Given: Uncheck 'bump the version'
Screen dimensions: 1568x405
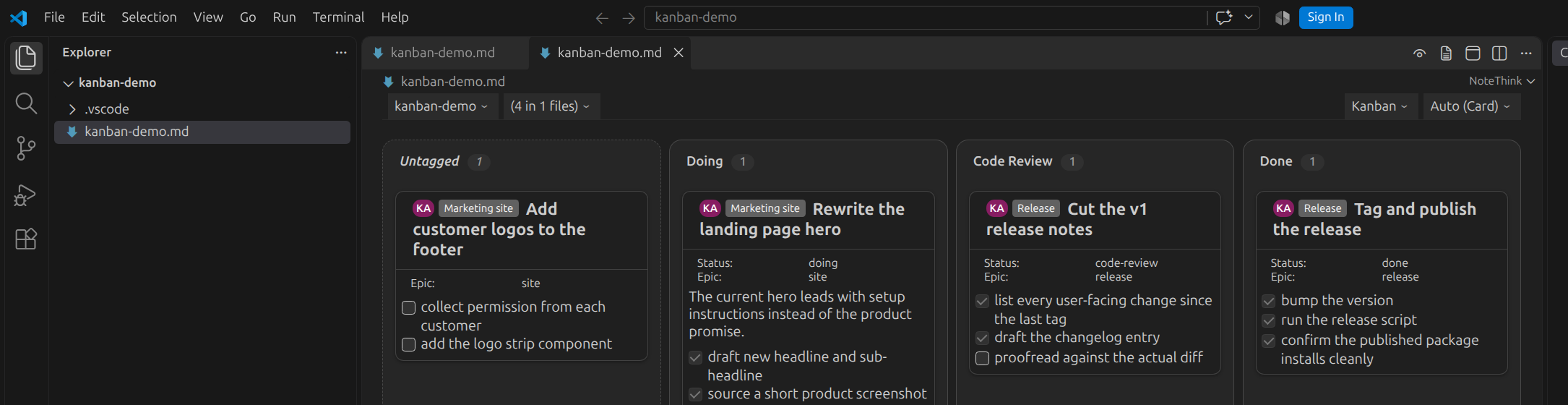Looking at the screenshot, I should point(1269,301).
